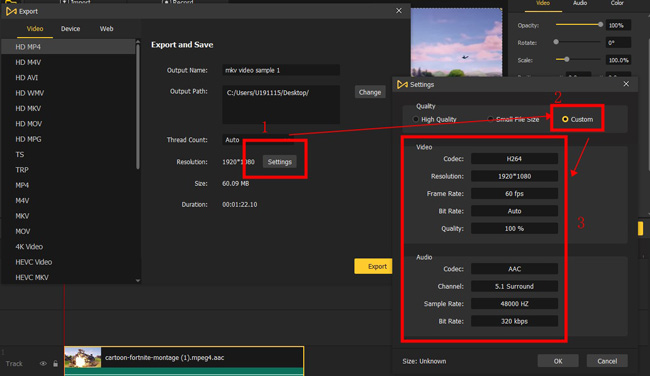Open Color tab in properties panel
650x376 pixels.
617,3
